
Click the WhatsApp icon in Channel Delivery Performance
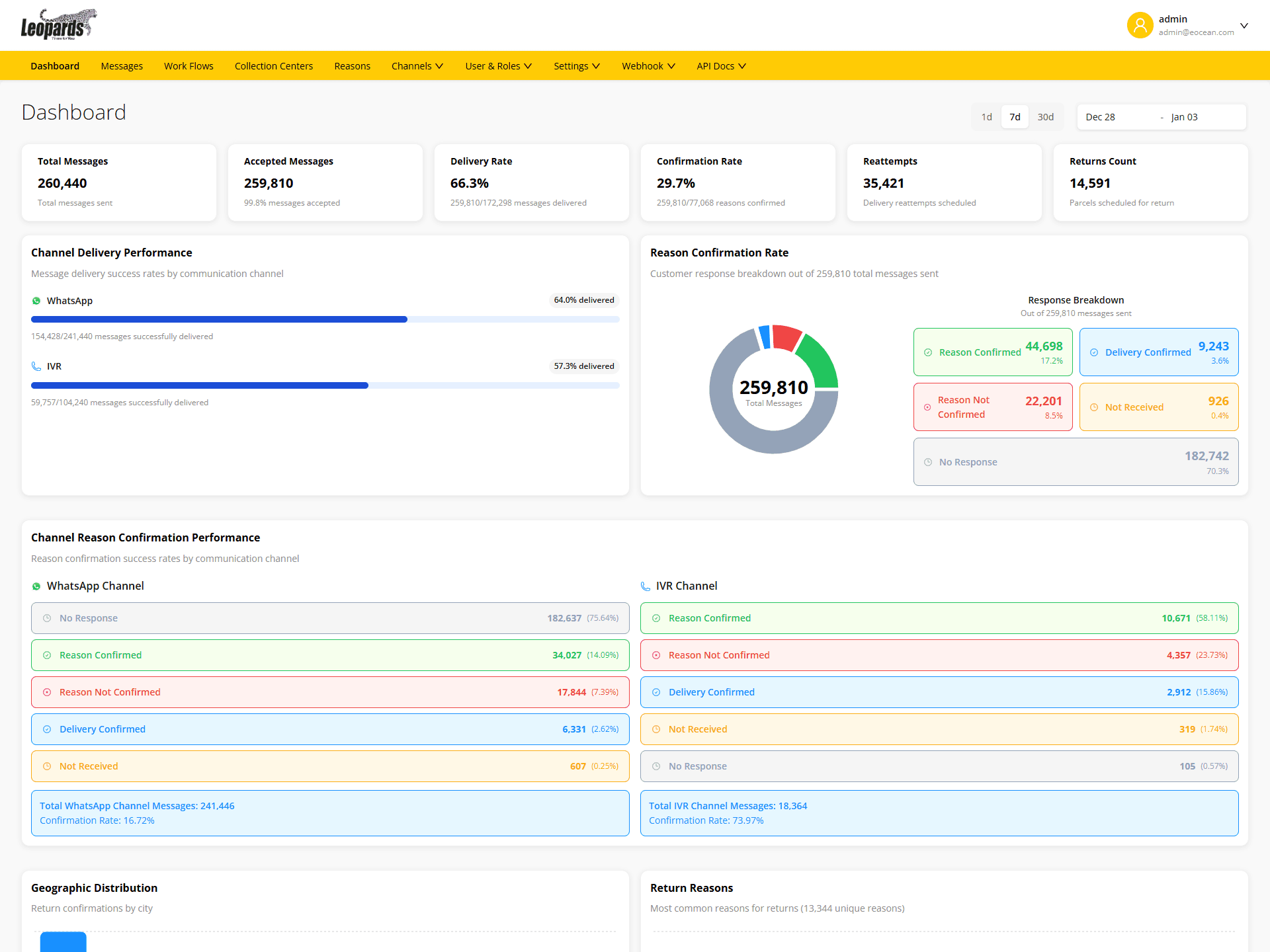coord(36,301)
